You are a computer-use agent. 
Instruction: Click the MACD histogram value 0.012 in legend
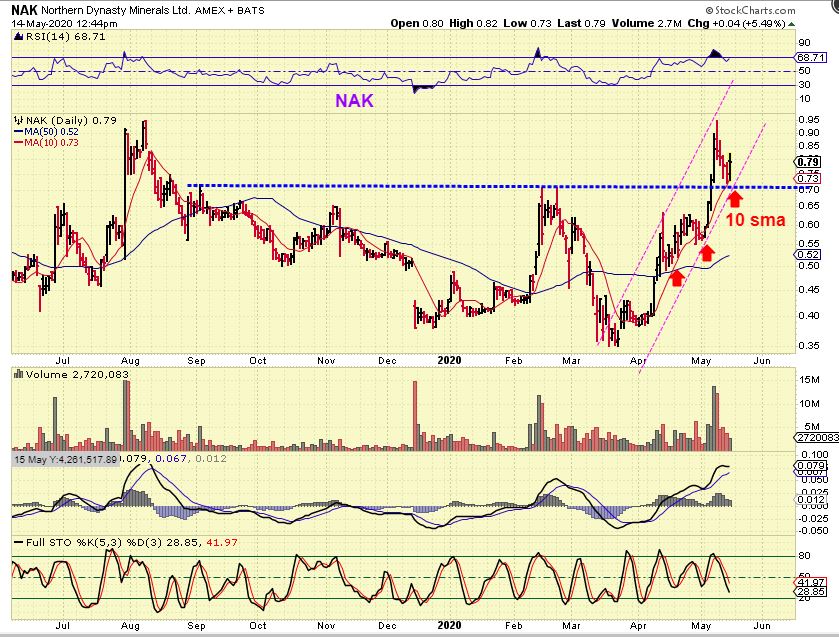[211, 459]
